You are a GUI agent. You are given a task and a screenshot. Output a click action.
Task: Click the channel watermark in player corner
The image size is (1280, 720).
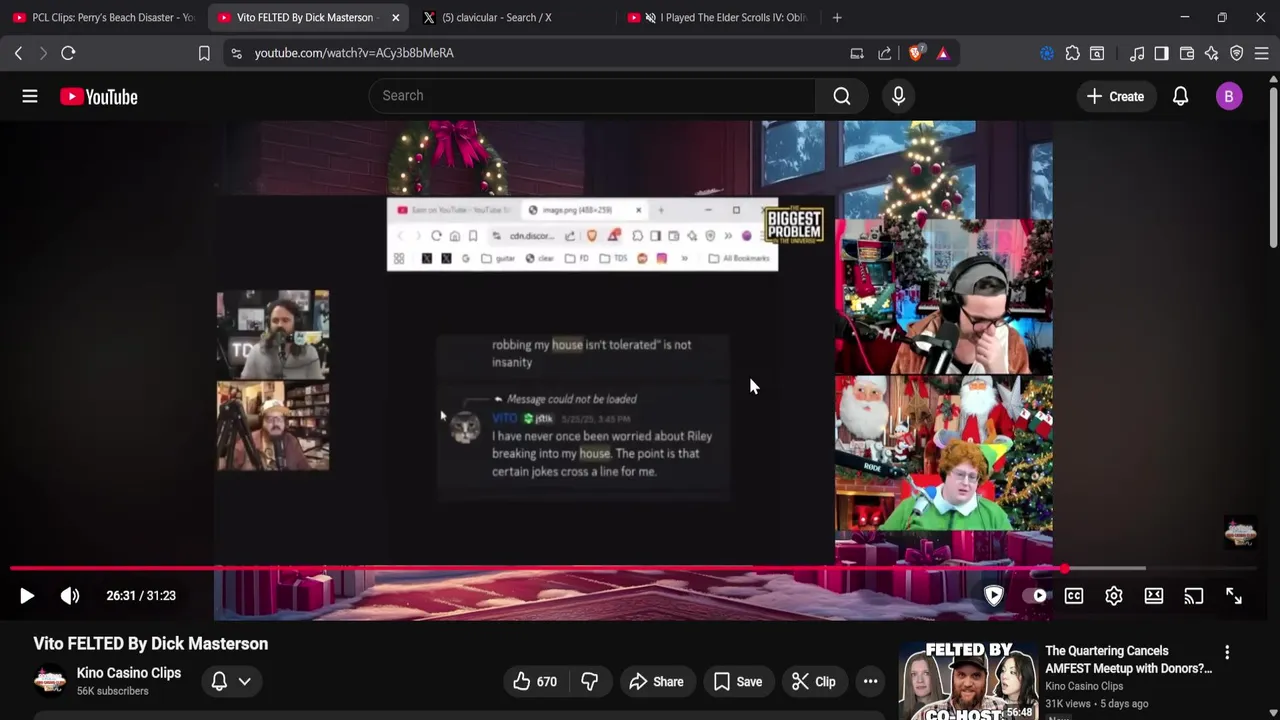click(1240, 533)
